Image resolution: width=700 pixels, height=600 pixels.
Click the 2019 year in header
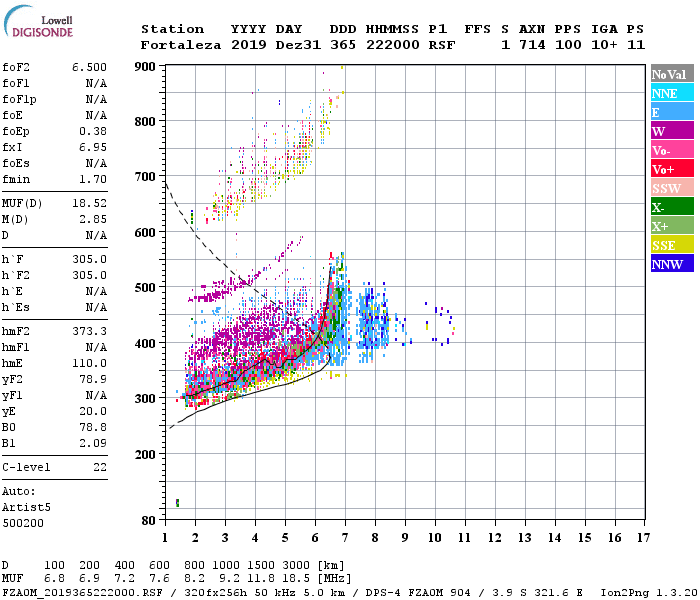pos(249,45)
